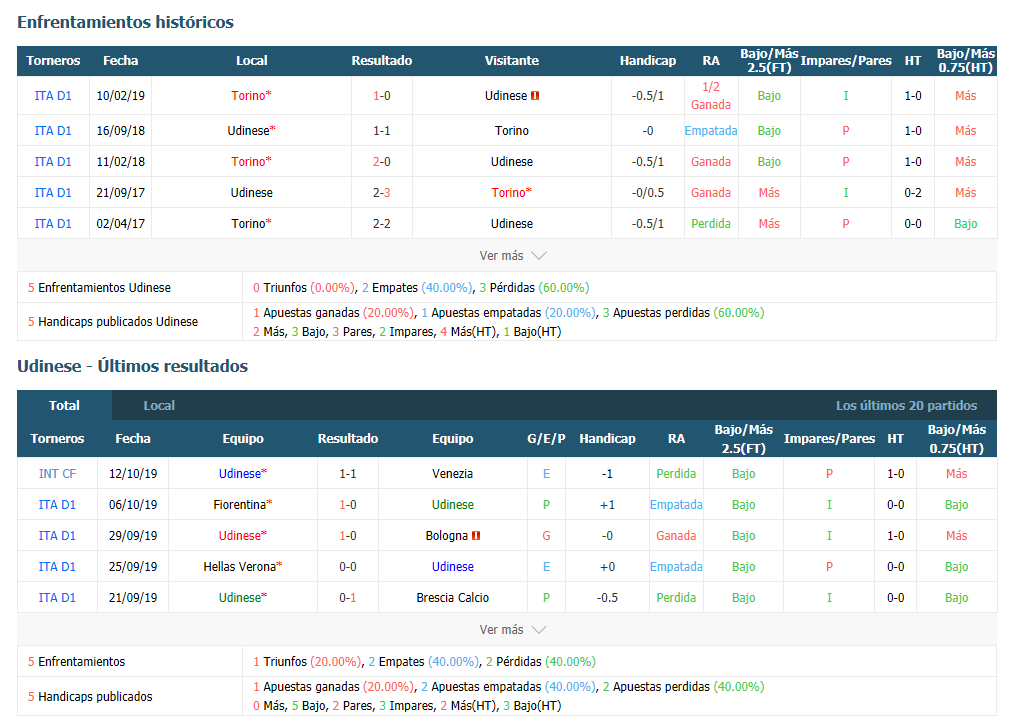Click 'Empatada' RA in 16/09/18 row
The height and width of the screenshot is (727, 1010).
[710, 131]
